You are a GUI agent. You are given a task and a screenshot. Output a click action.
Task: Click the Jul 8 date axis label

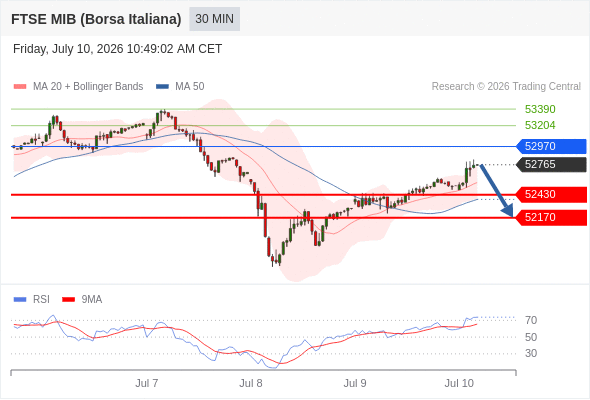click(x=251, y=383)
